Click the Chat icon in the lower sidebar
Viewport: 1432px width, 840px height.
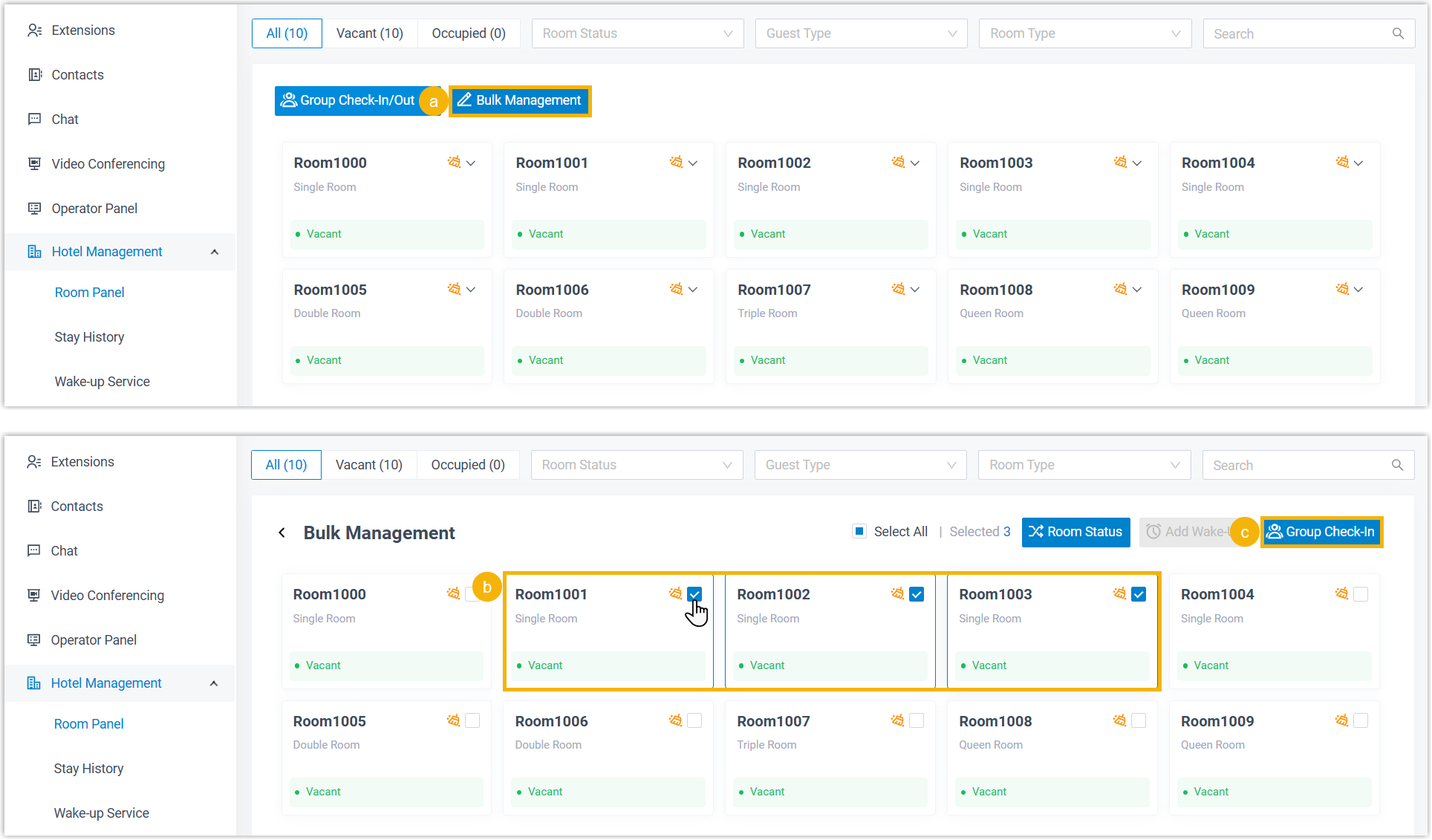(x=33, y=551)
